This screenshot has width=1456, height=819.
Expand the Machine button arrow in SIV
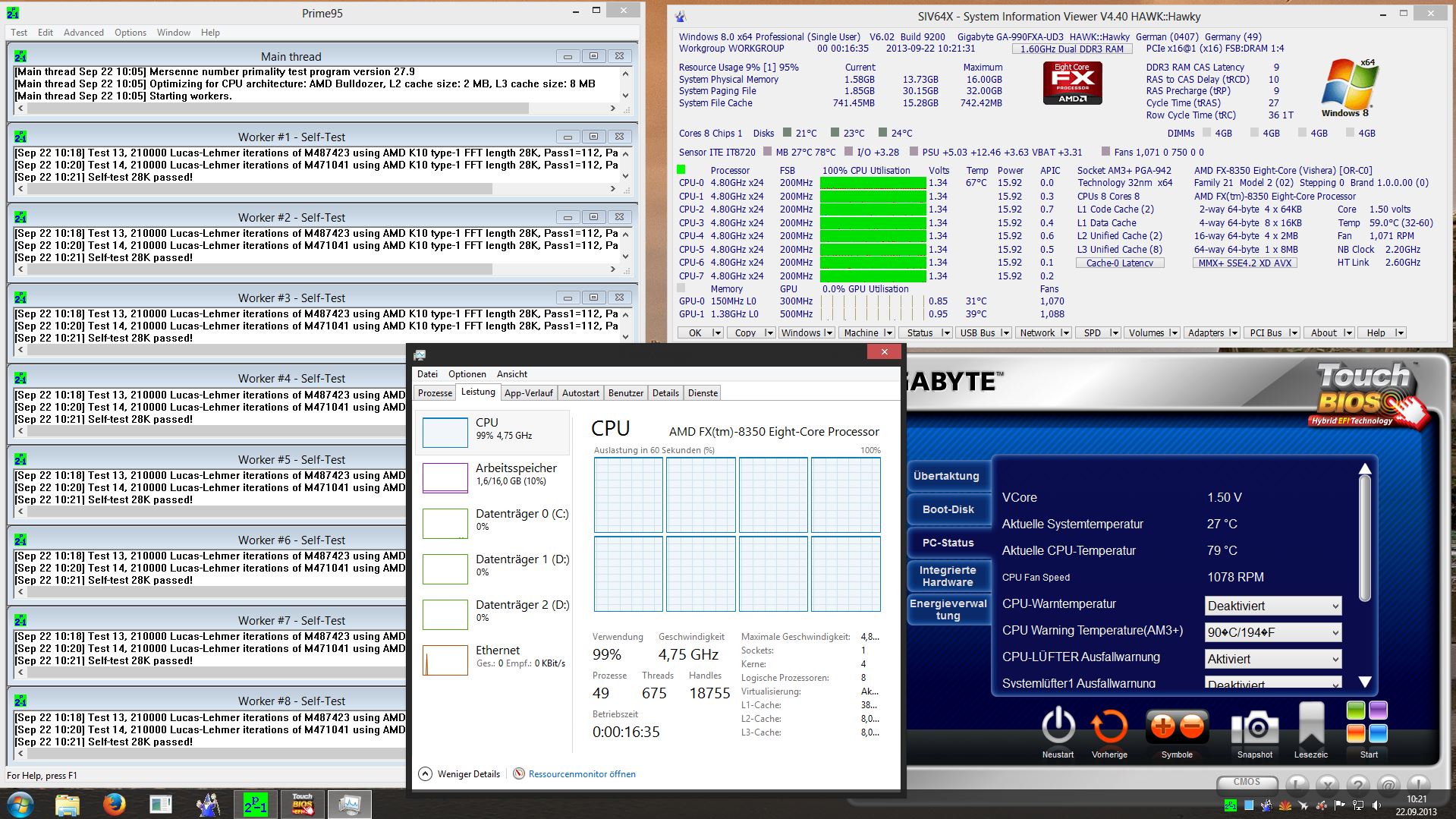888,332
